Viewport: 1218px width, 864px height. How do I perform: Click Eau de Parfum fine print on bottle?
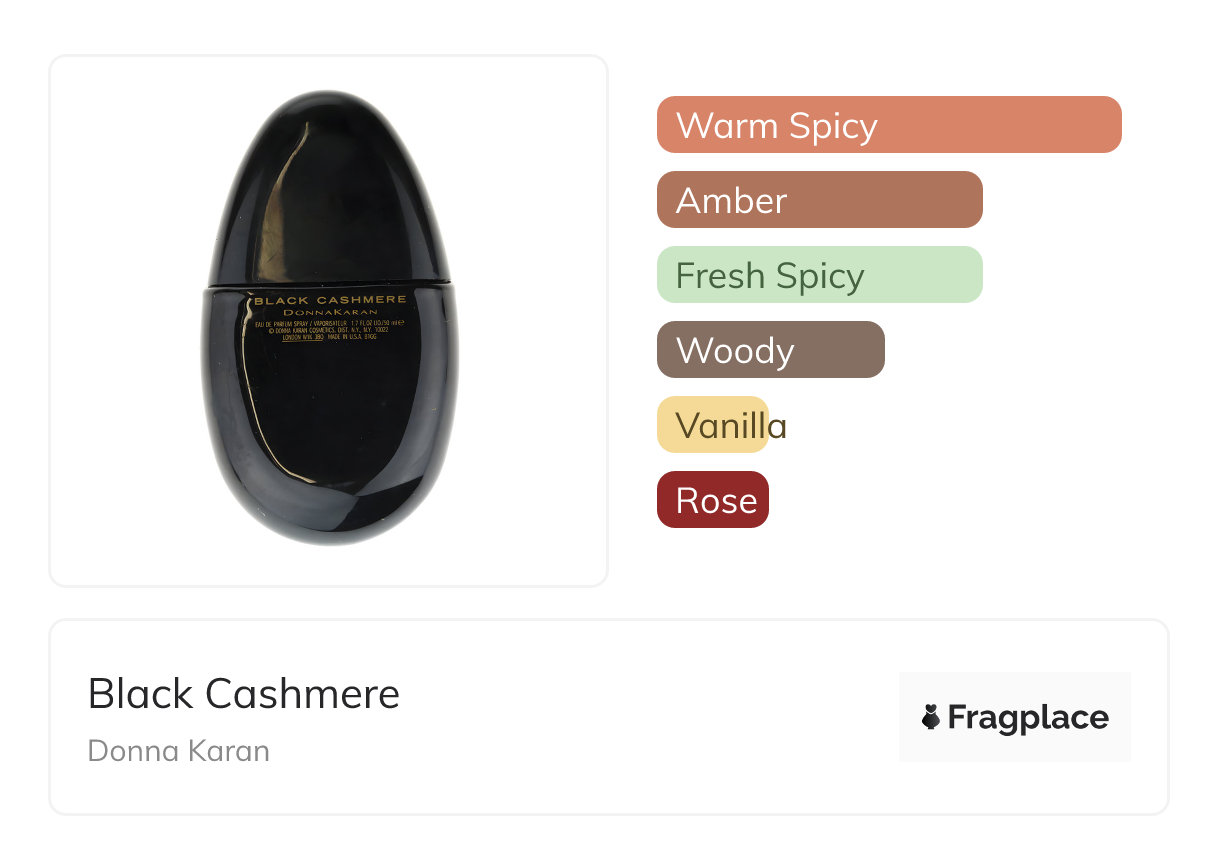pyautogui.click(x=330, y=325)
